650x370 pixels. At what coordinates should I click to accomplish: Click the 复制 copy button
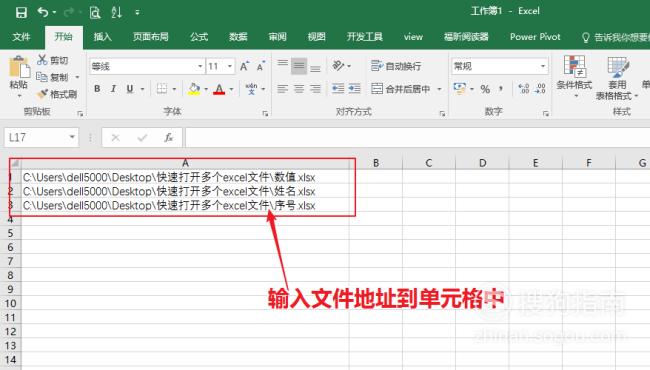point(52,77)
